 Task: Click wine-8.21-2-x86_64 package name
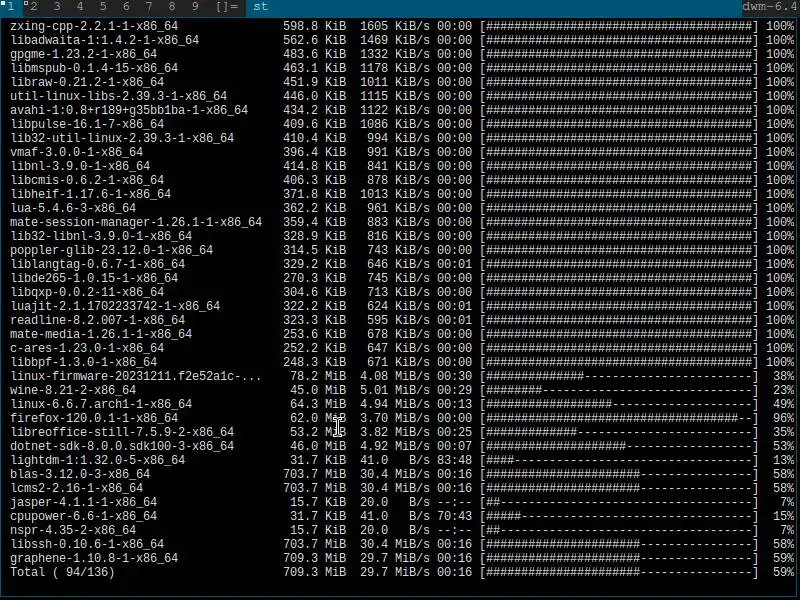click(73, 390)
